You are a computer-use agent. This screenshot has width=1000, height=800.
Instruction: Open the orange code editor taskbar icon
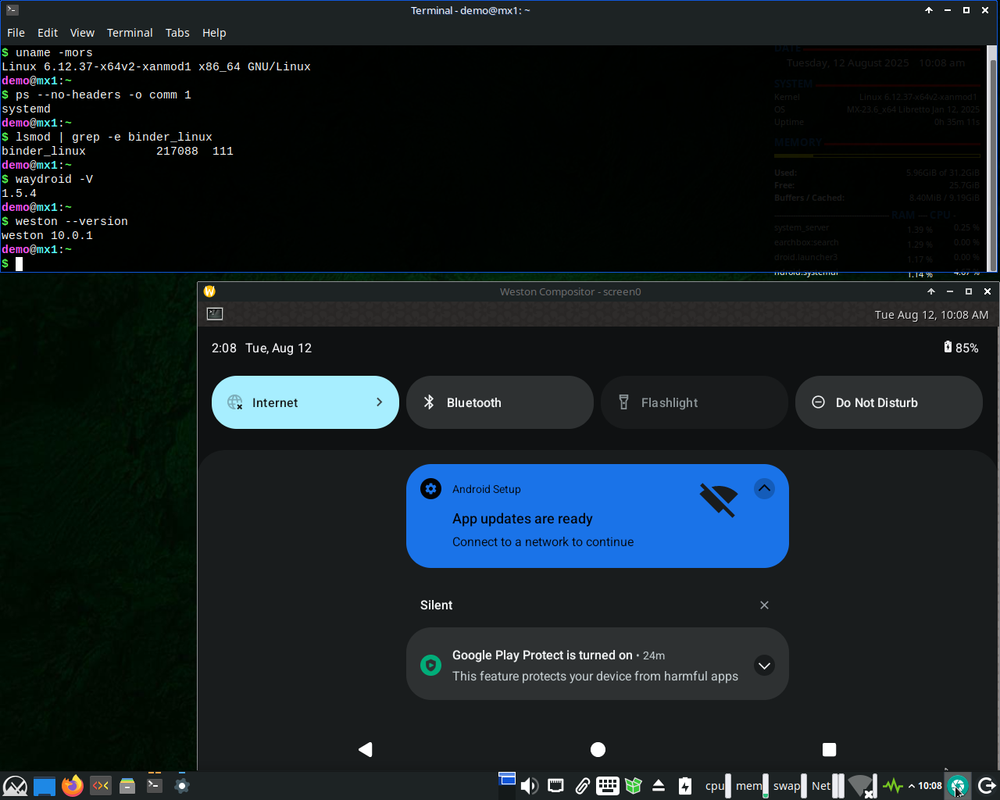[x=100, y=785]
